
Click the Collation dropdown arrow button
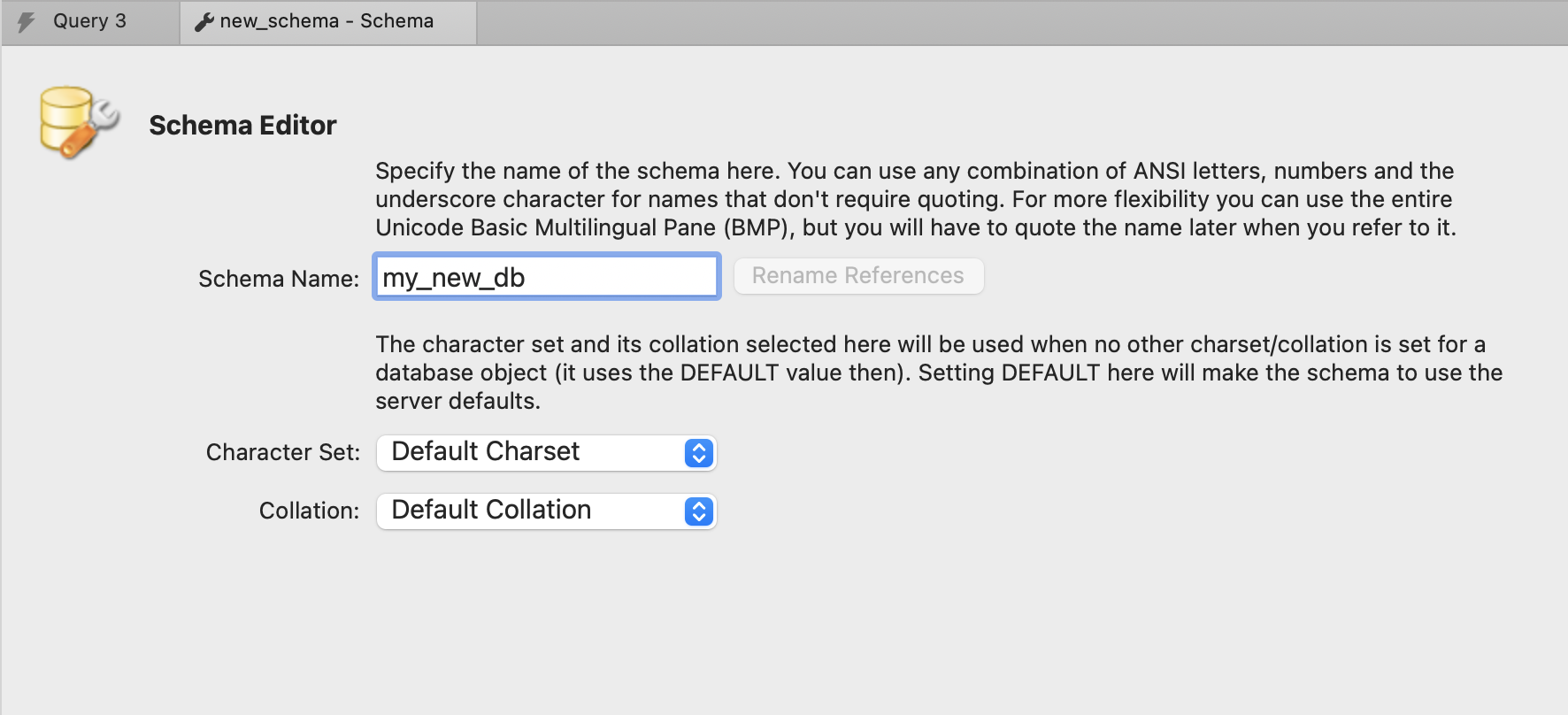(698, 511)
